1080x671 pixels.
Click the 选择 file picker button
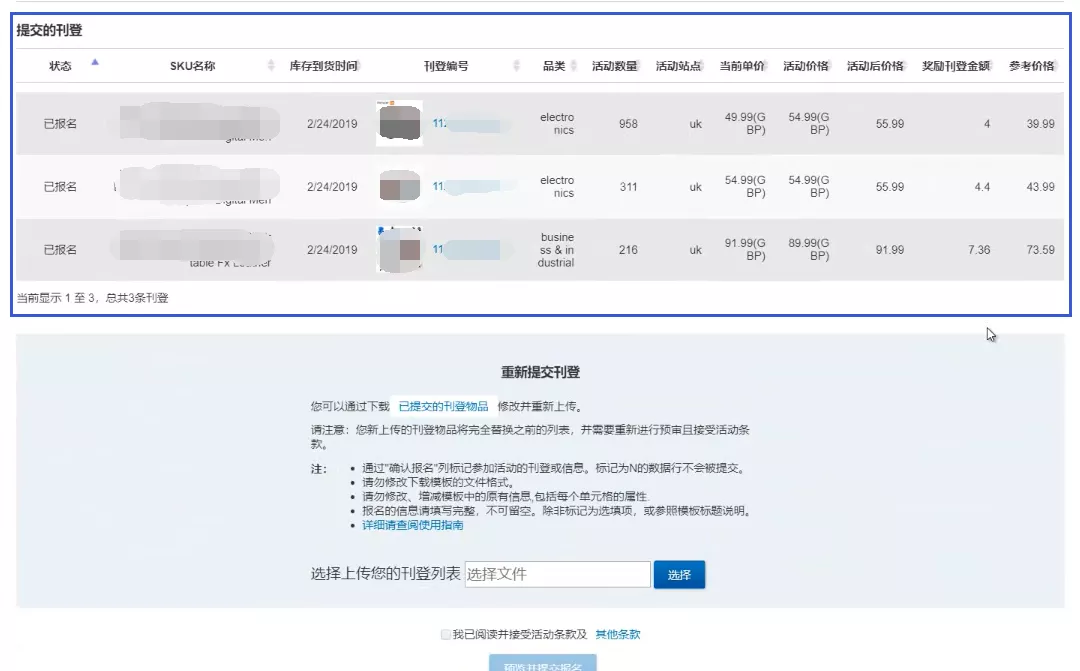point(679,575)
